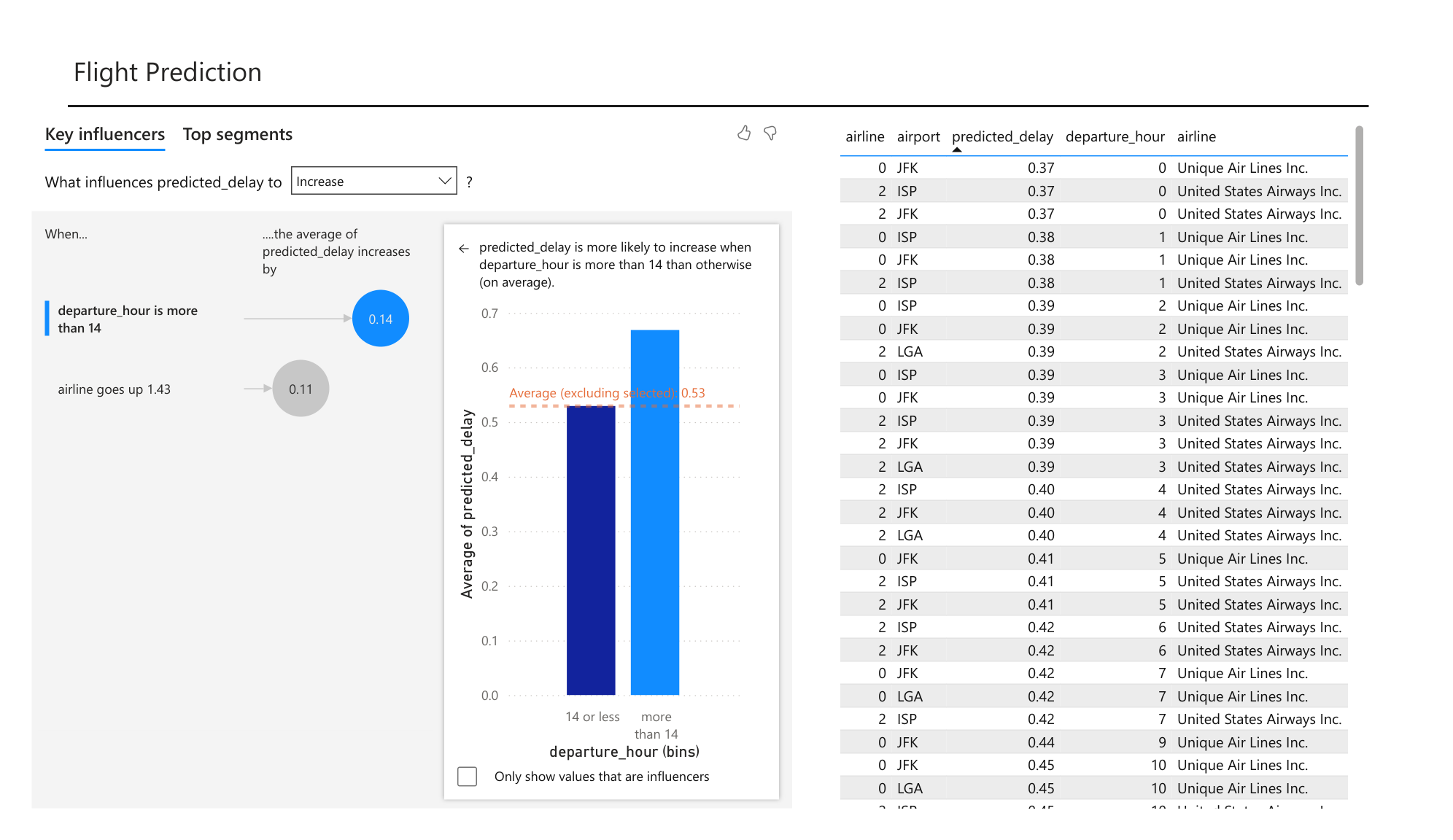This screenshot has width=1453, height=840.
Task: Switch to the Top segments tab
Action: [x=237, y=135]
